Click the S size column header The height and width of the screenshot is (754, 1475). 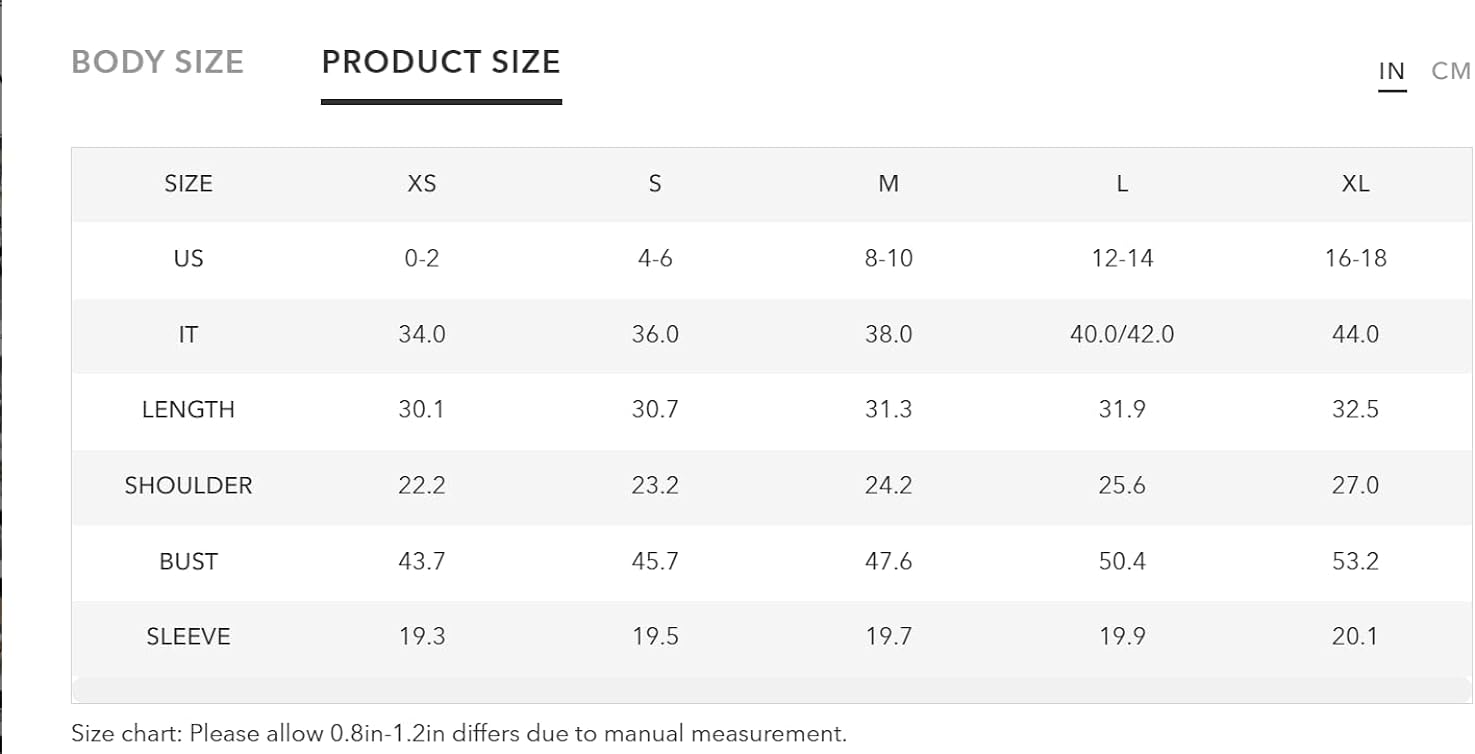(x=655, y=184)
